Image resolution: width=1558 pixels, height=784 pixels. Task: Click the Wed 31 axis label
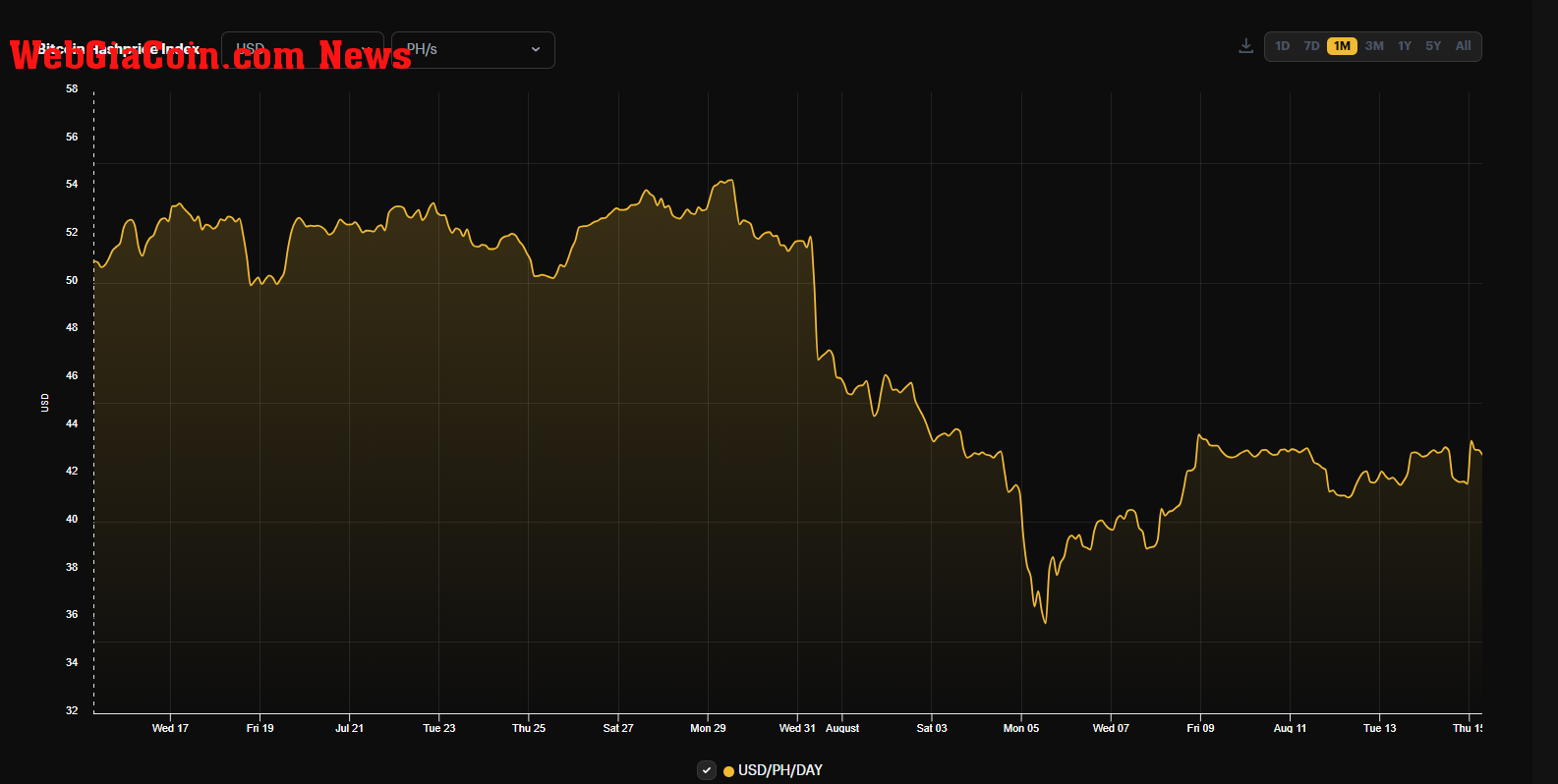(x=797, y=728)
